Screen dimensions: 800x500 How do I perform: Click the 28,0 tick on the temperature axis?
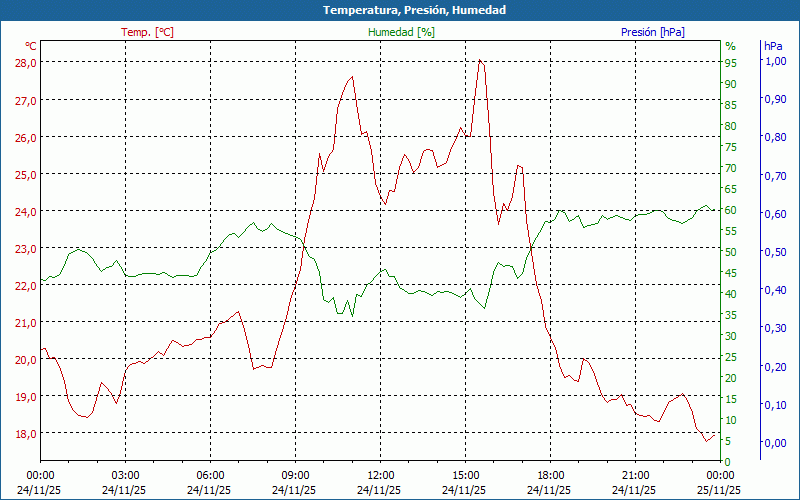pyautogui.click(x=26, y=62)
